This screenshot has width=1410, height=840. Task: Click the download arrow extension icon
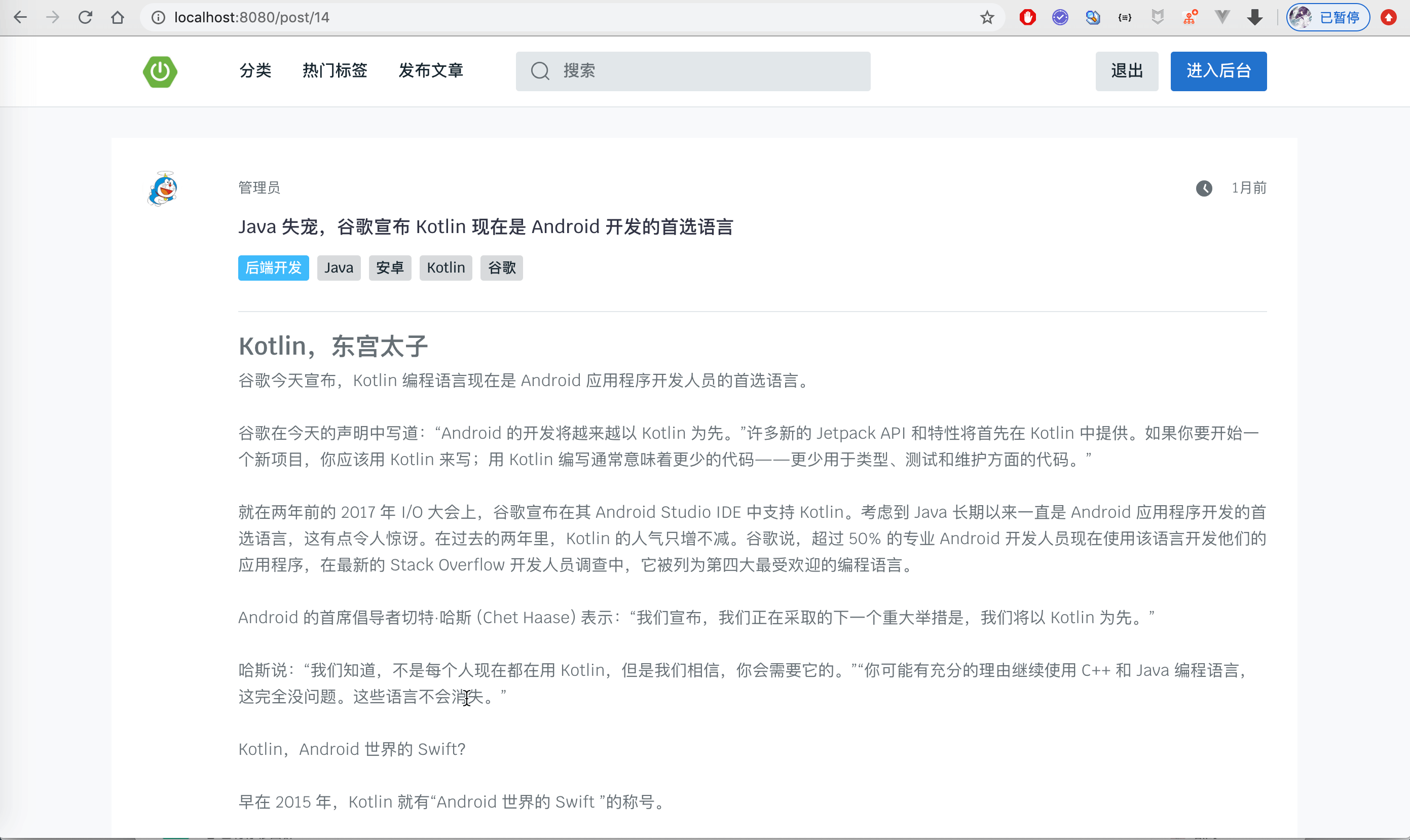(x=1255, y=18)
